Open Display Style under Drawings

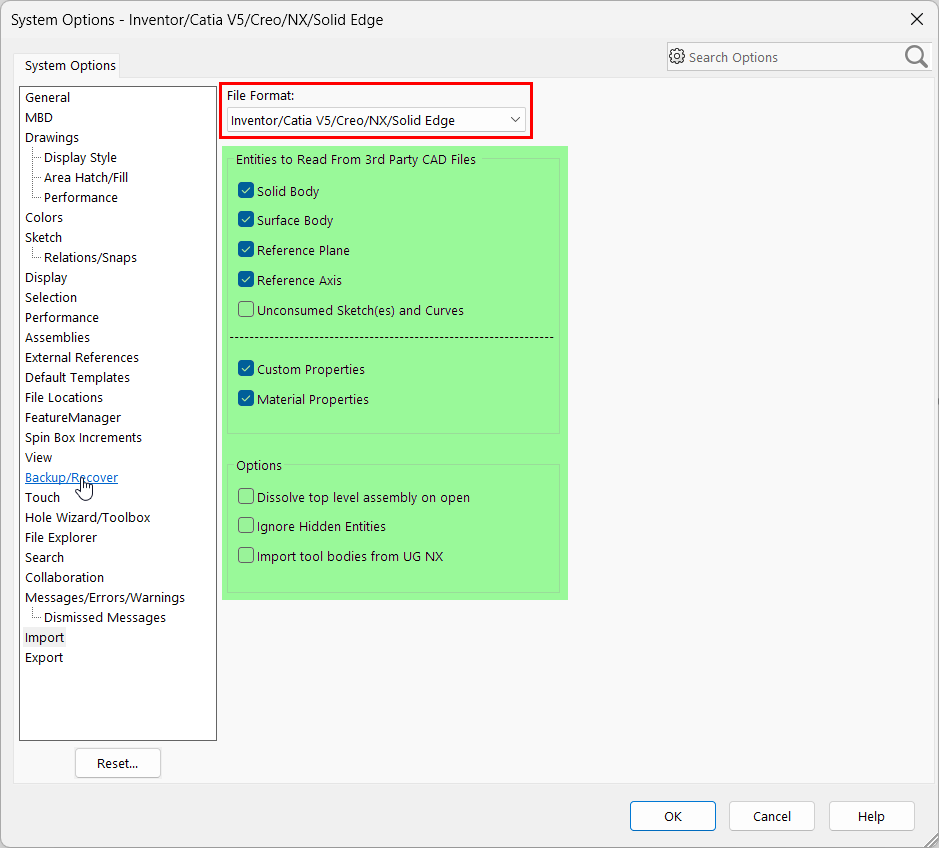tap(80, 158)
